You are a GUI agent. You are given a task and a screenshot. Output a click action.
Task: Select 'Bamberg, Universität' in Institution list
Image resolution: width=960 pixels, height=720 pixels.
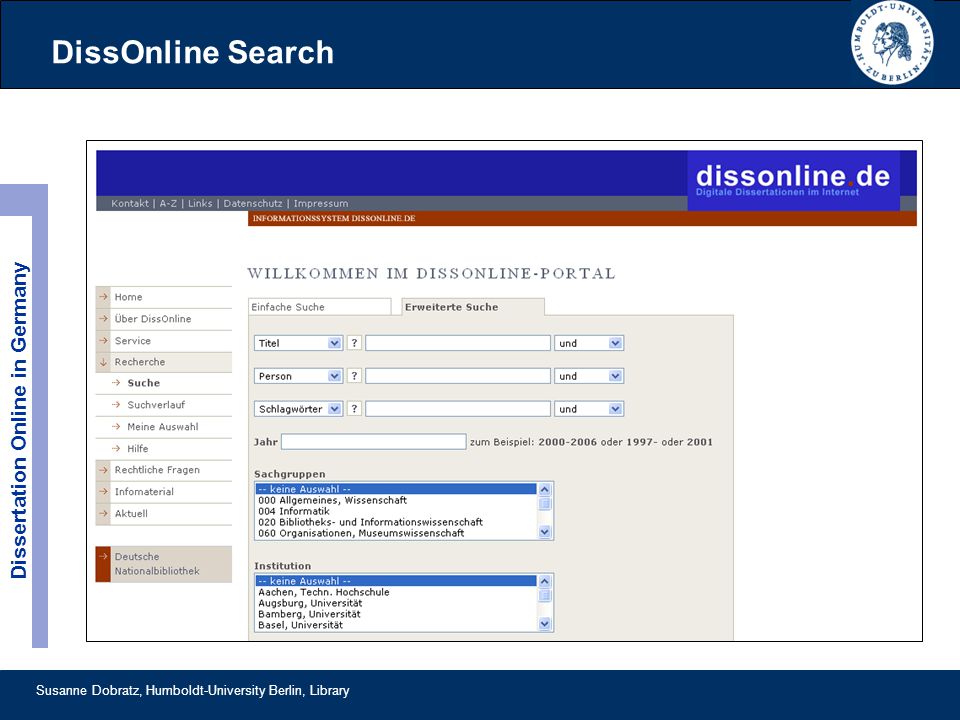tap(396, 614)
